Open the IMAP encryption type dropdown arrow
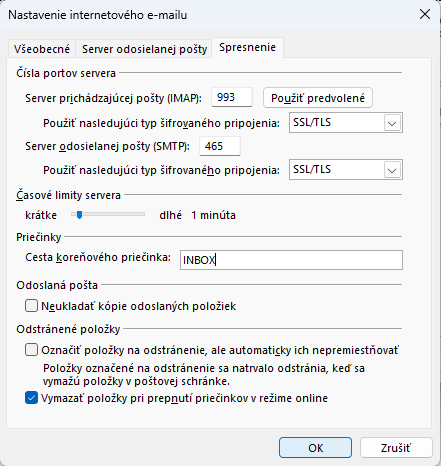This screenshot has height=466, width=441. coord(392,123)
